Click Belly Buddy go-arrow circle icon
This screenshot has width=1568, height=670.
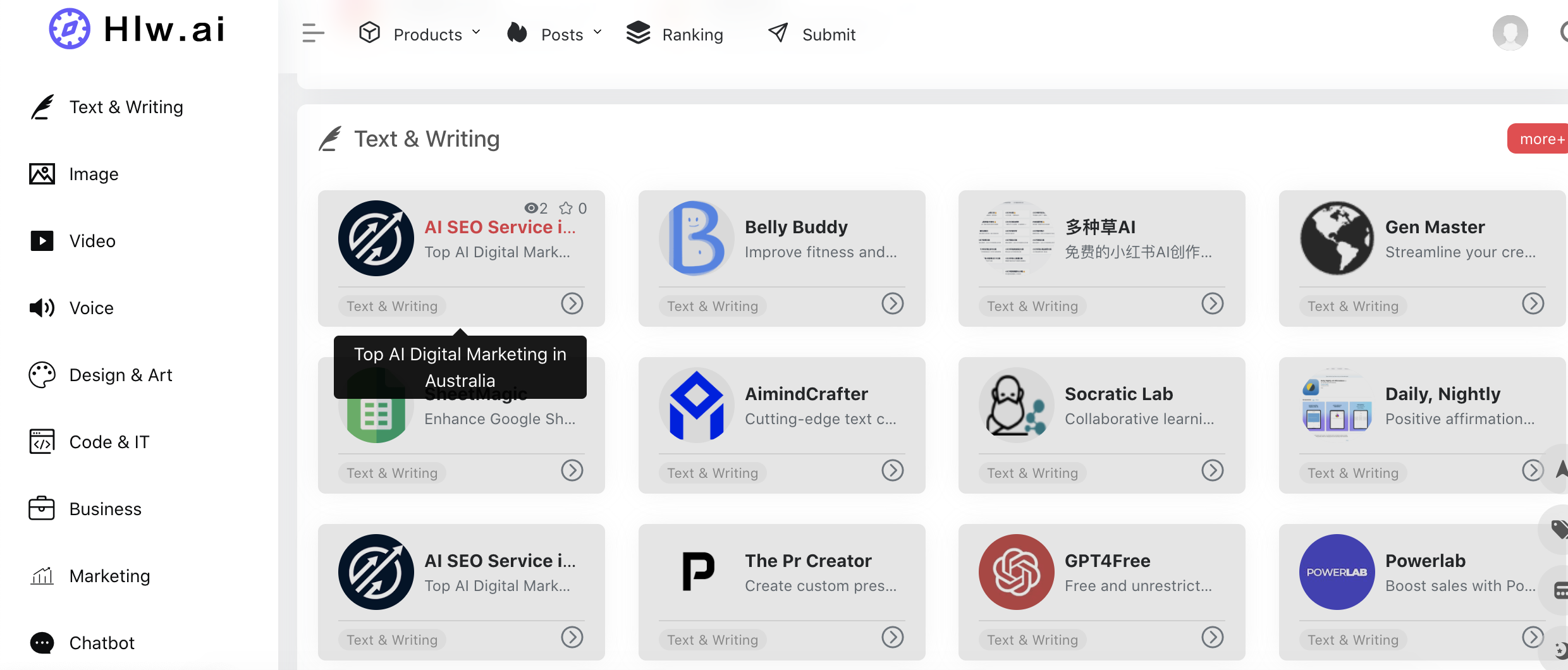(x=893, y=304)
